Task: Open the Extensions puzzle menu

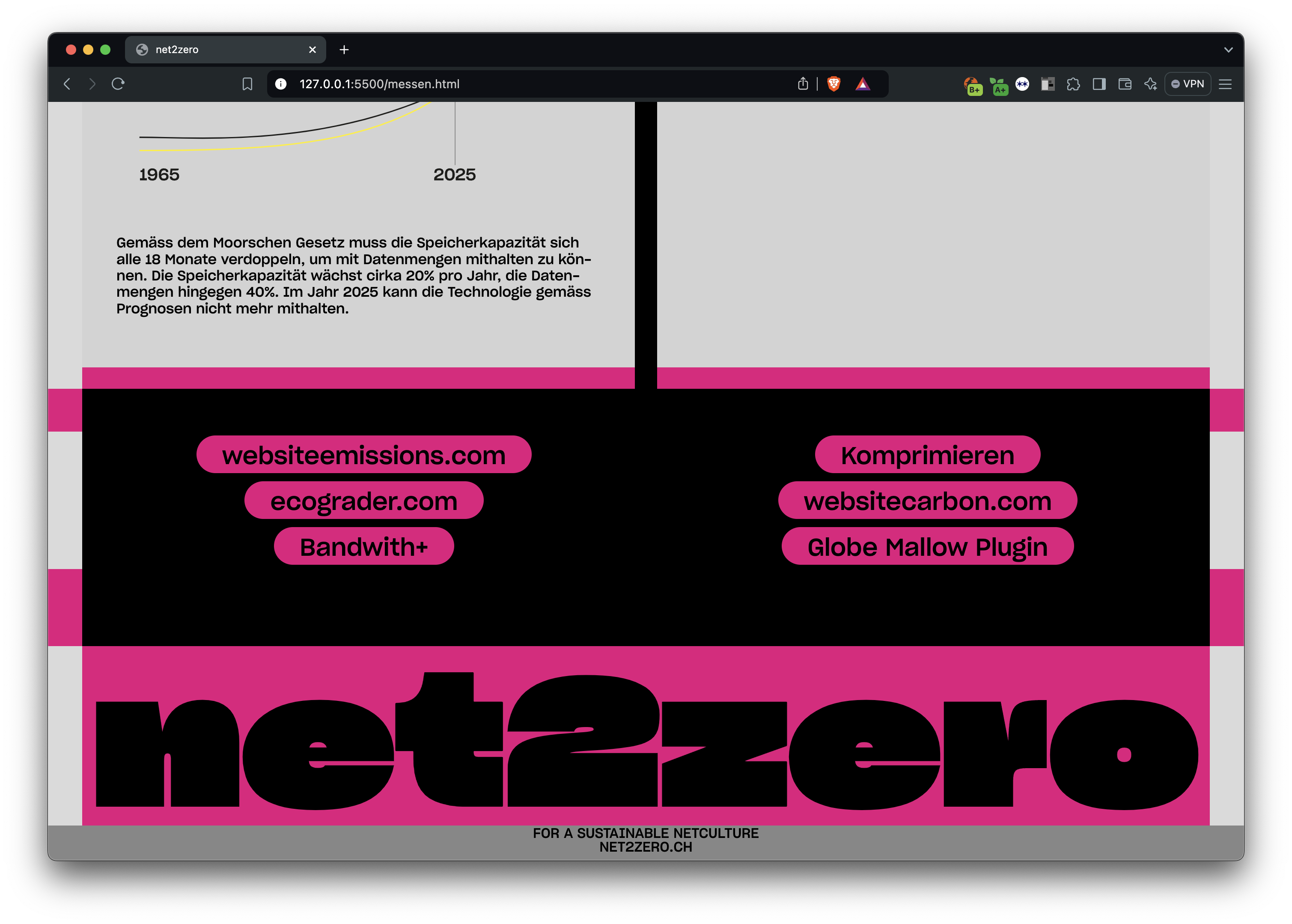Action: click(1074, 84)
